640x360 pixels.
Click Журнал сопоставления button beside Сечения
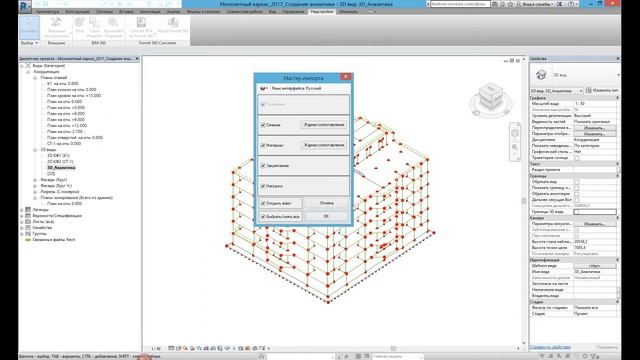pos(324,125)
